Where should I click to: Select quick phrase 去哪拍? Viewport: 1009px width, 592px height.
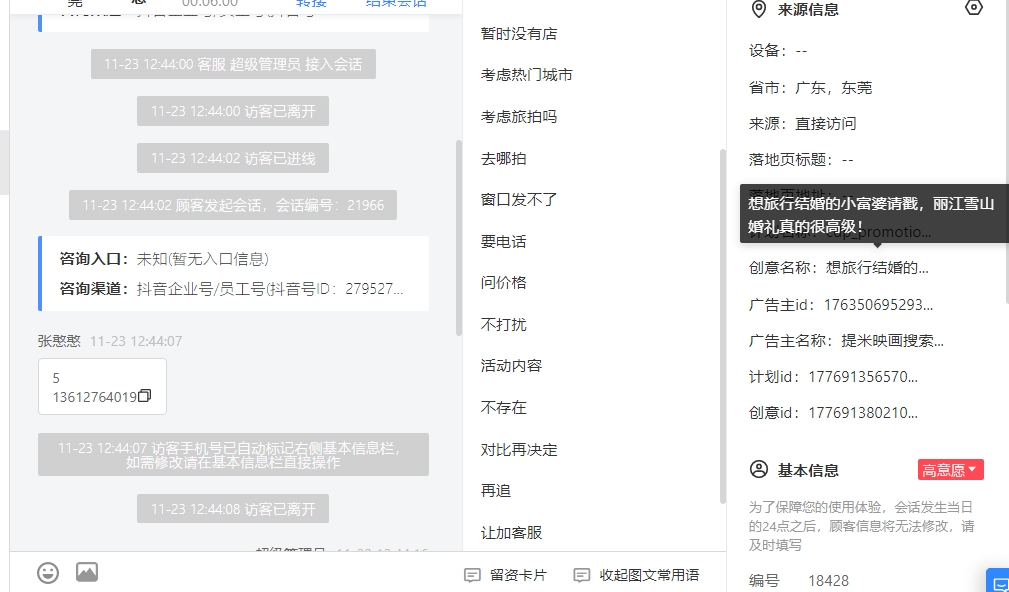[503, 158]
